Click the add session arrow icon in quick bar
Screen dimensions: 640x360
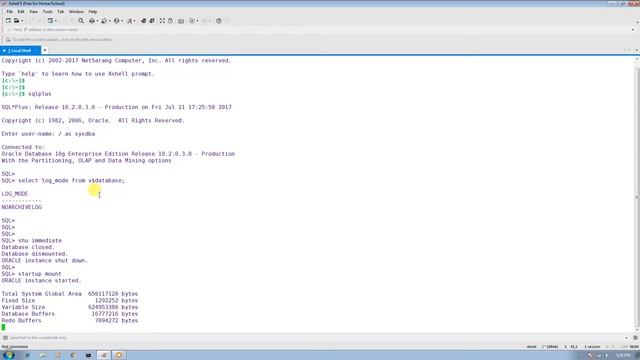pyautogui.click(x=8, y=40)
